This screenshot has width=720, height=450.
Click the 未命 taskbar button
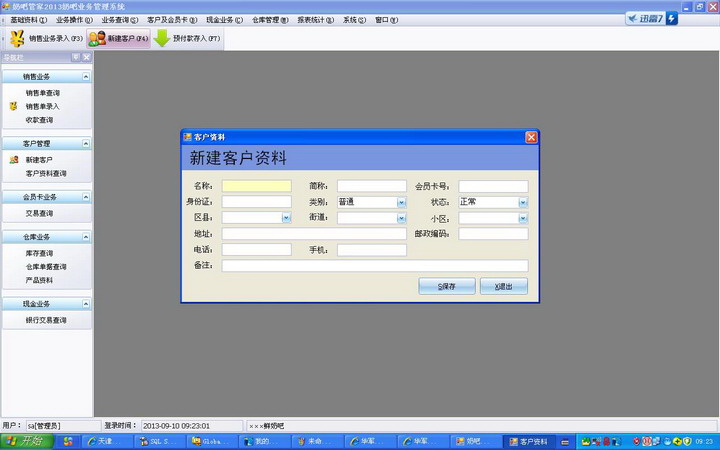[316, 442]
